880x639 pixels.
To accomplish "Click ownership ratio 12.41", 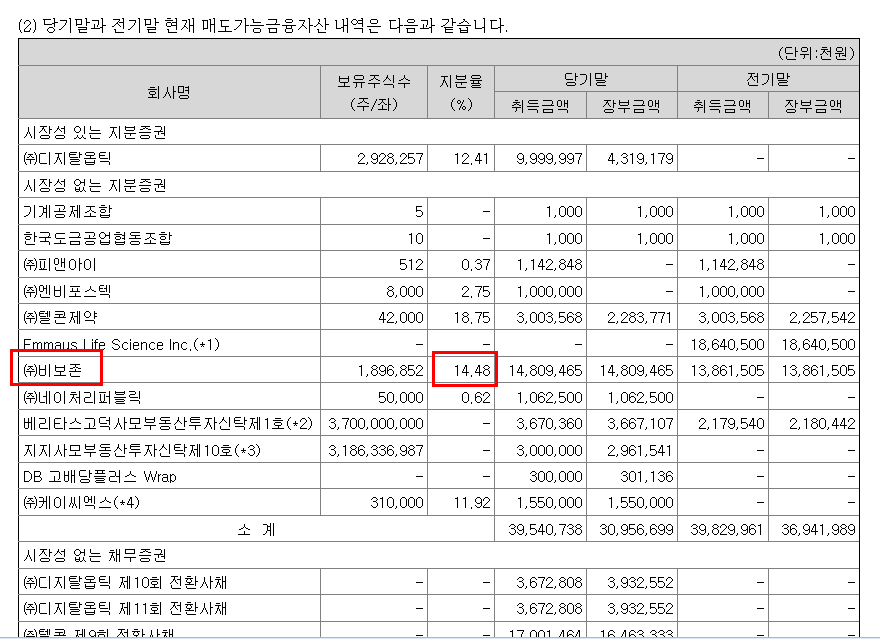I will coord(471,159).
